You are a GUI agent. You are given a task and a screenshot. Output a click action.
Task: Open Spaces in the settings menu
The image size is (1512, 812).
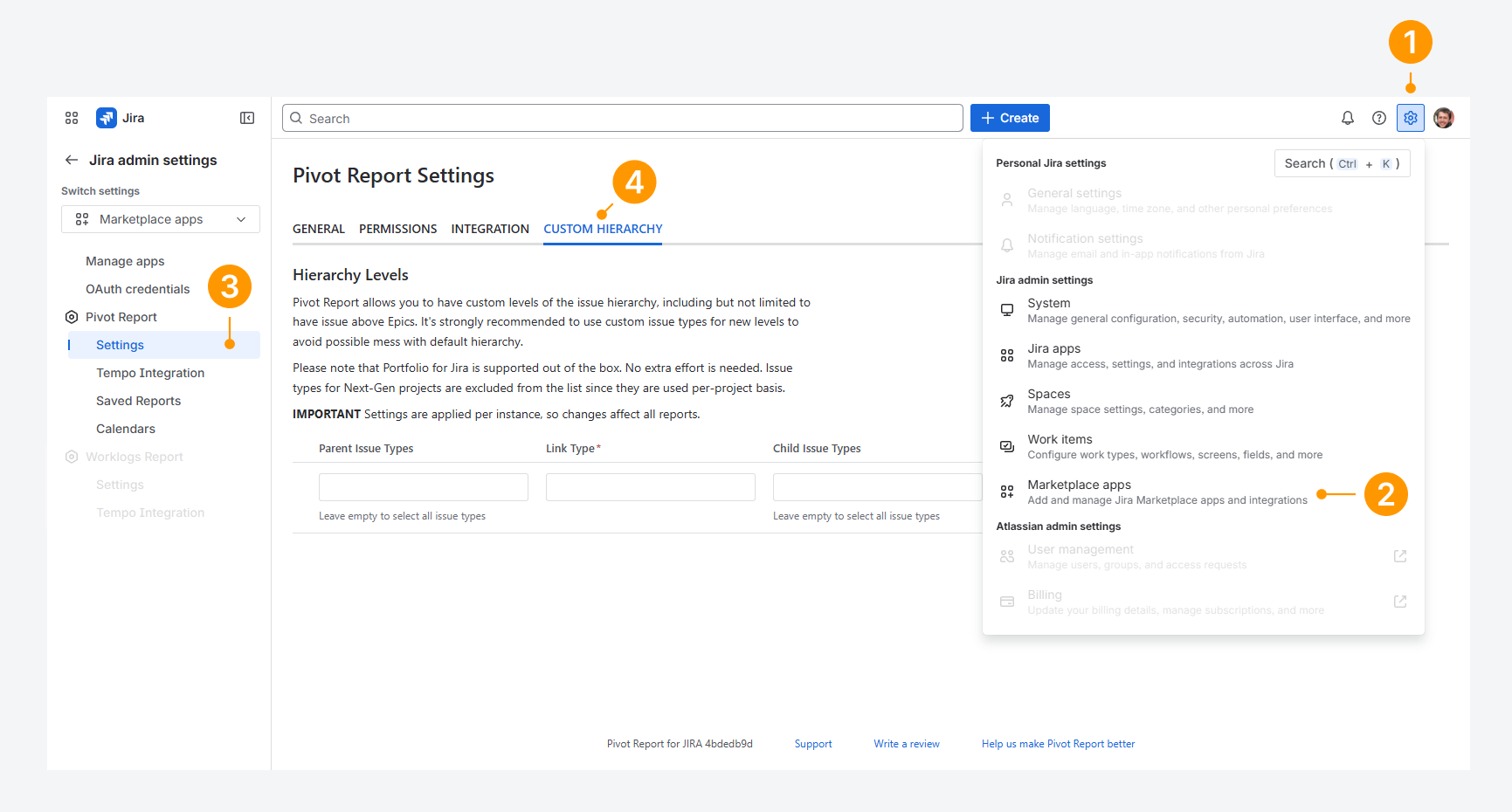(1204, 401)
